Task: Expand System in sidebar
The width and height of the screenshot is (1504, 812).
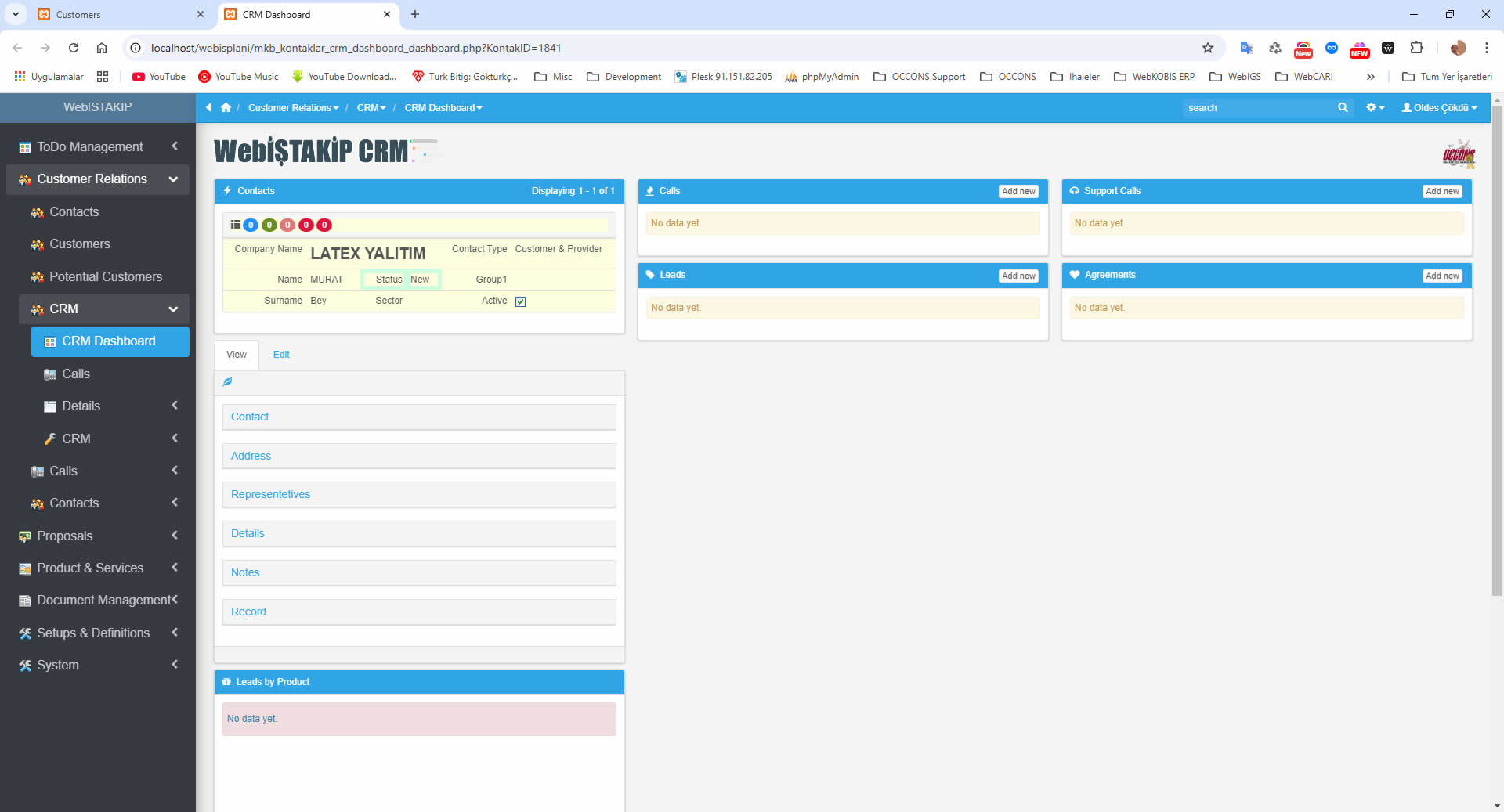Action: 98,665
